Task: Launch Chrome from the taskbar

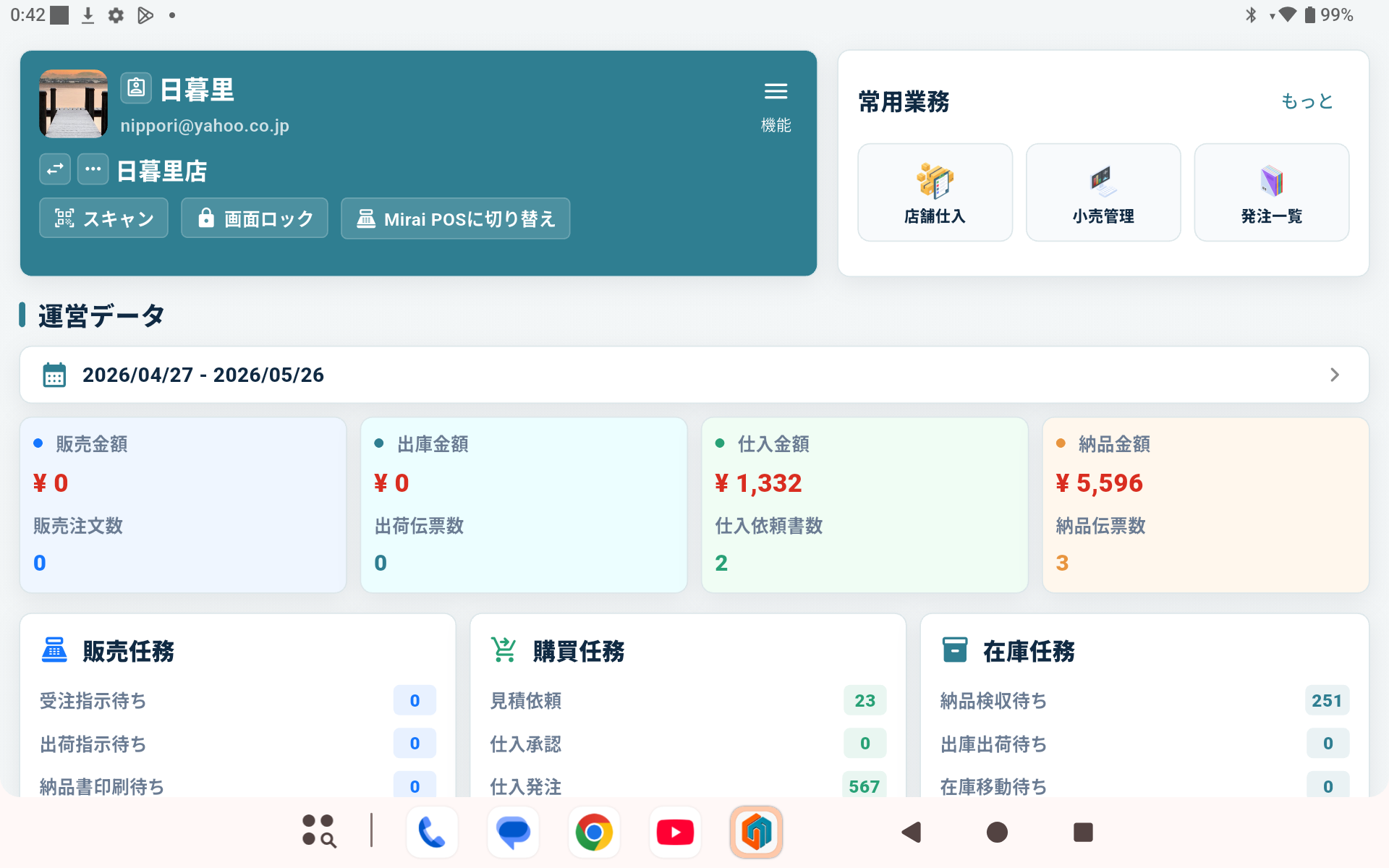Action: 594,832
